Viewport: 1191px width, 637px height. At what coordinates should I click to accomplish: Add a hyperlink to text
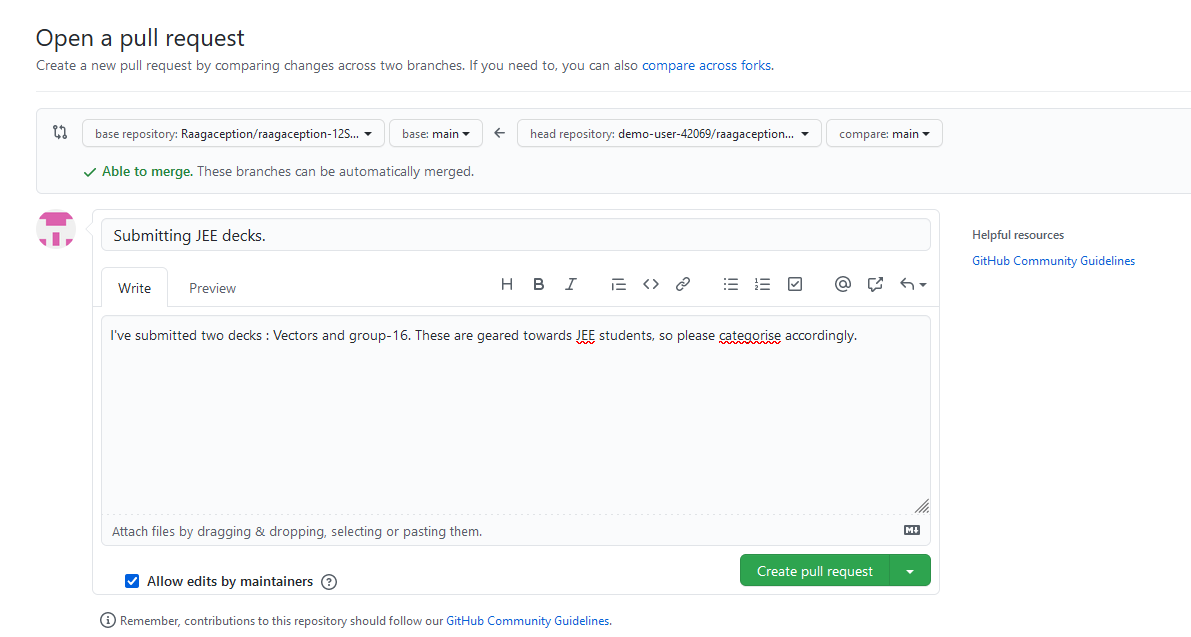tap(683, 285)
